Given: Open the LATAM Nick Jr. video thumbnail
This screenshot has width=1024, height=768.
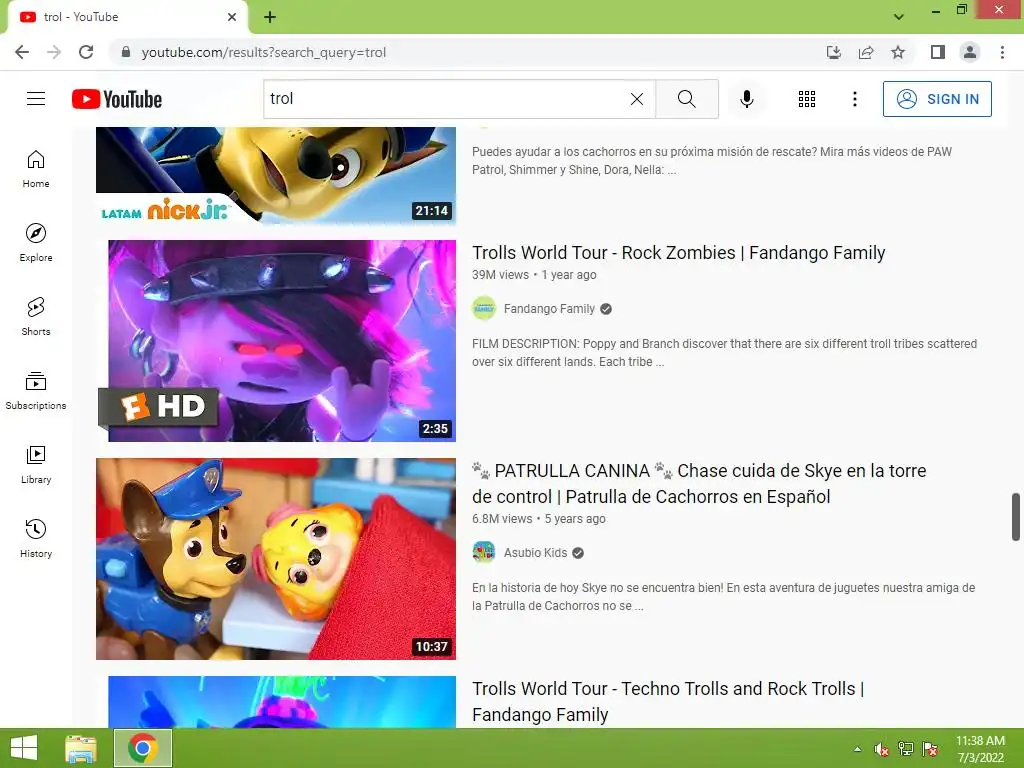Looking at the screenshot, I should click(x=276, y=175).
